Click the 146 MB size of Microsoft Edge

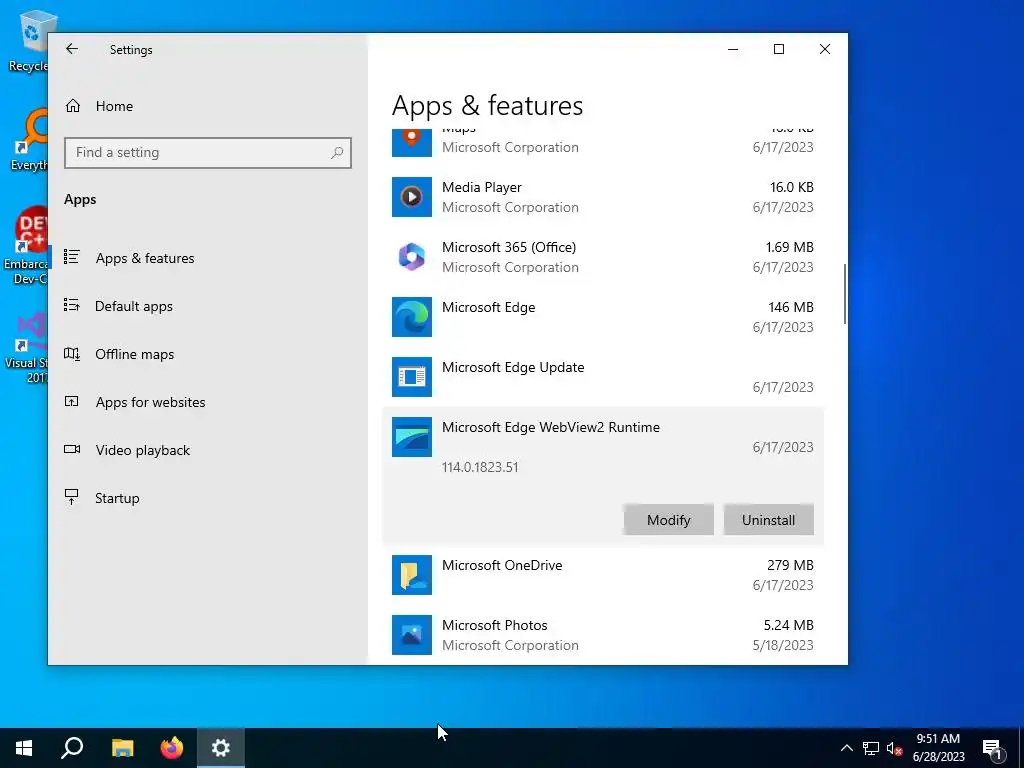(x=791, y=308)
